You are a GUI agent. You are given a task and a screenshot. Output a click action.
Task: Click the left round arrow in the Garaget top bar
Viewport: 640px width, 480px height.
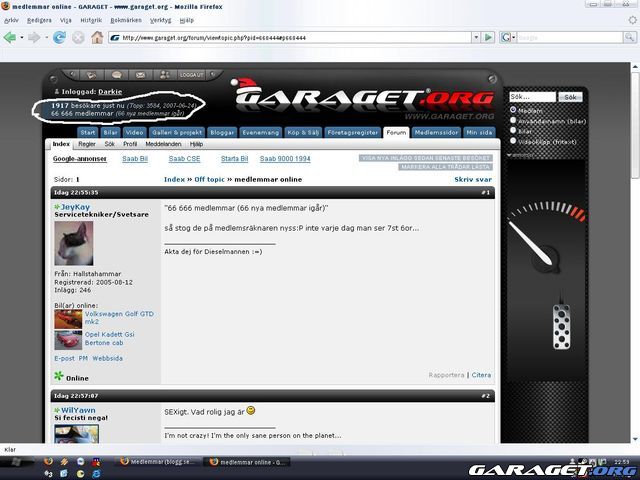coord(73,75)
